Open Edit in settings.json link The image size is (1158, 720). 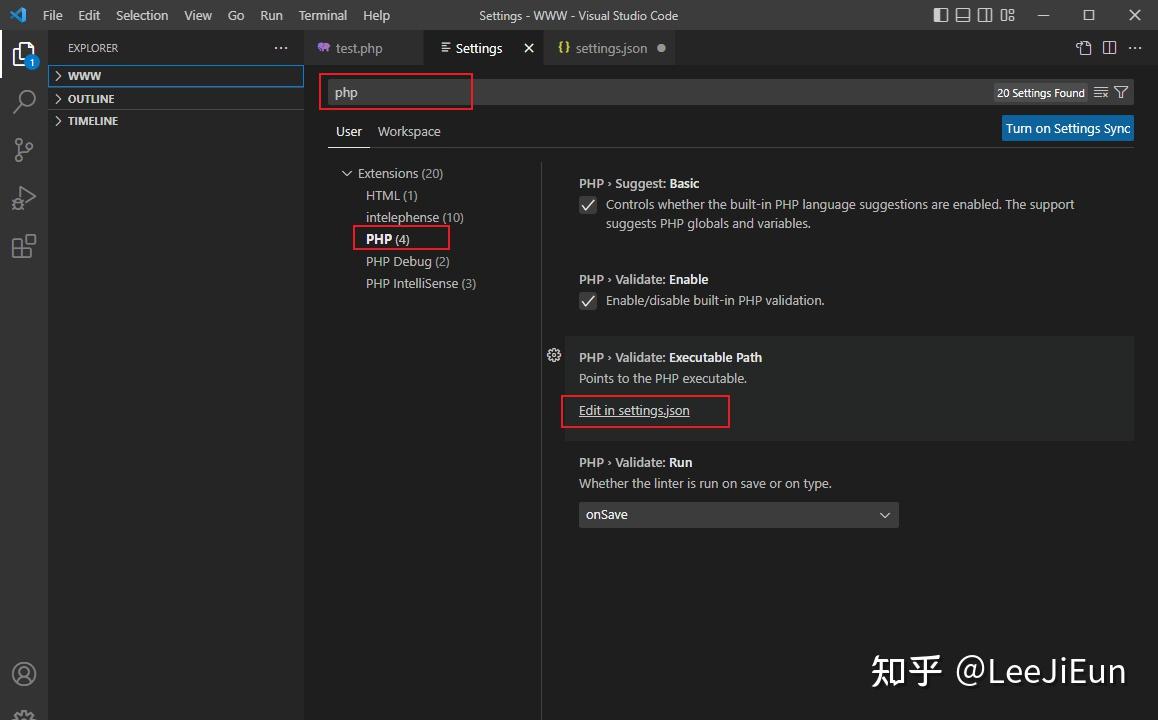click(633, 410)
